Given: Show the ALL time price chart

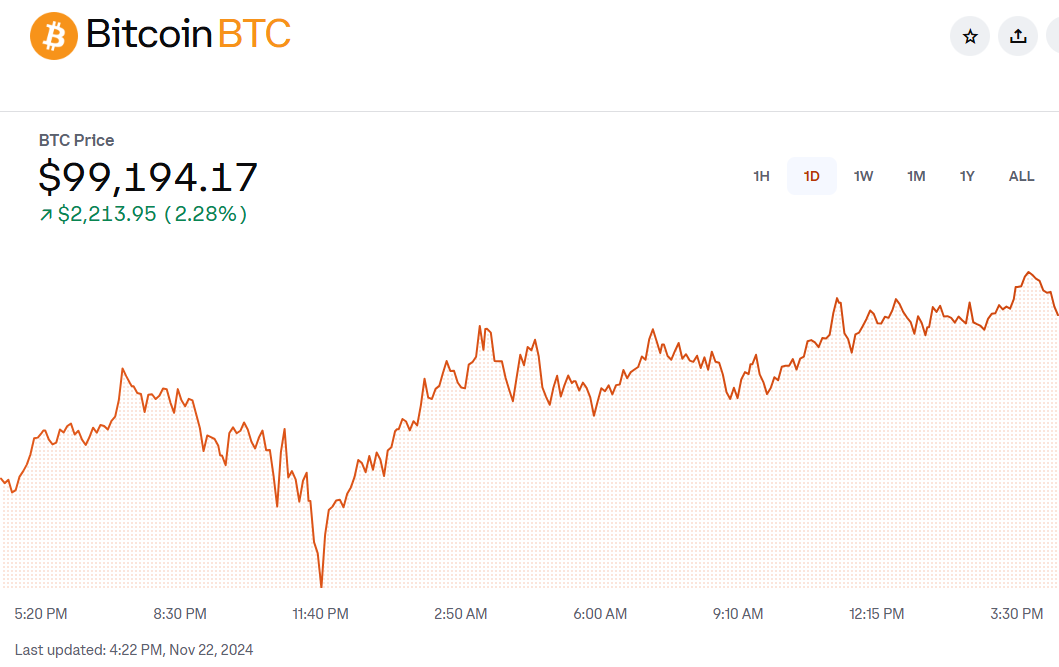Looking at the screenshot, I should tap(1021, 176).
